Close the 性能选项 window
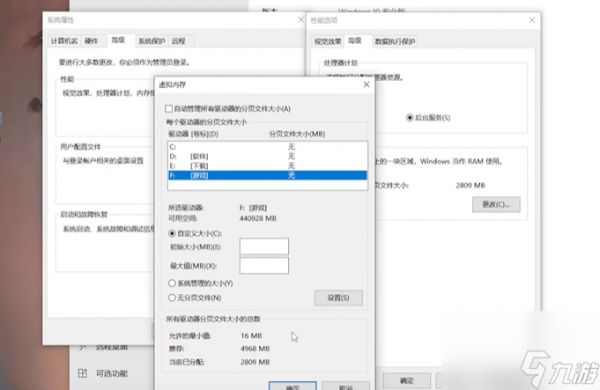The image size is (600, 390). tap(532, 20)
